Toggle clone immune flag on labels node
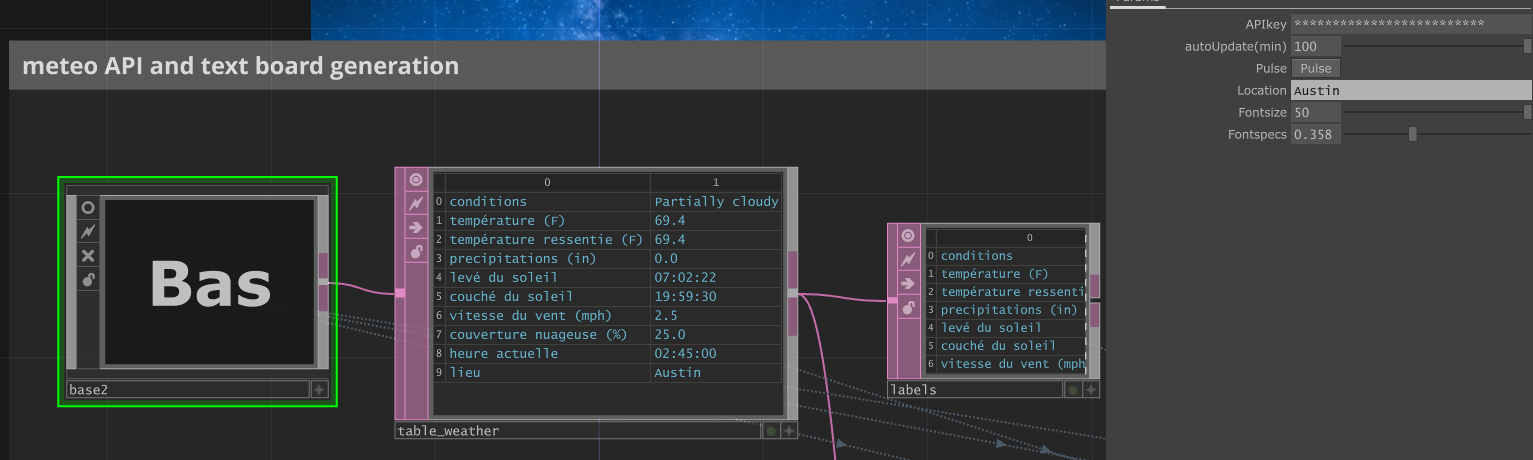This screenshot has height=460, width=1533. 908,260
